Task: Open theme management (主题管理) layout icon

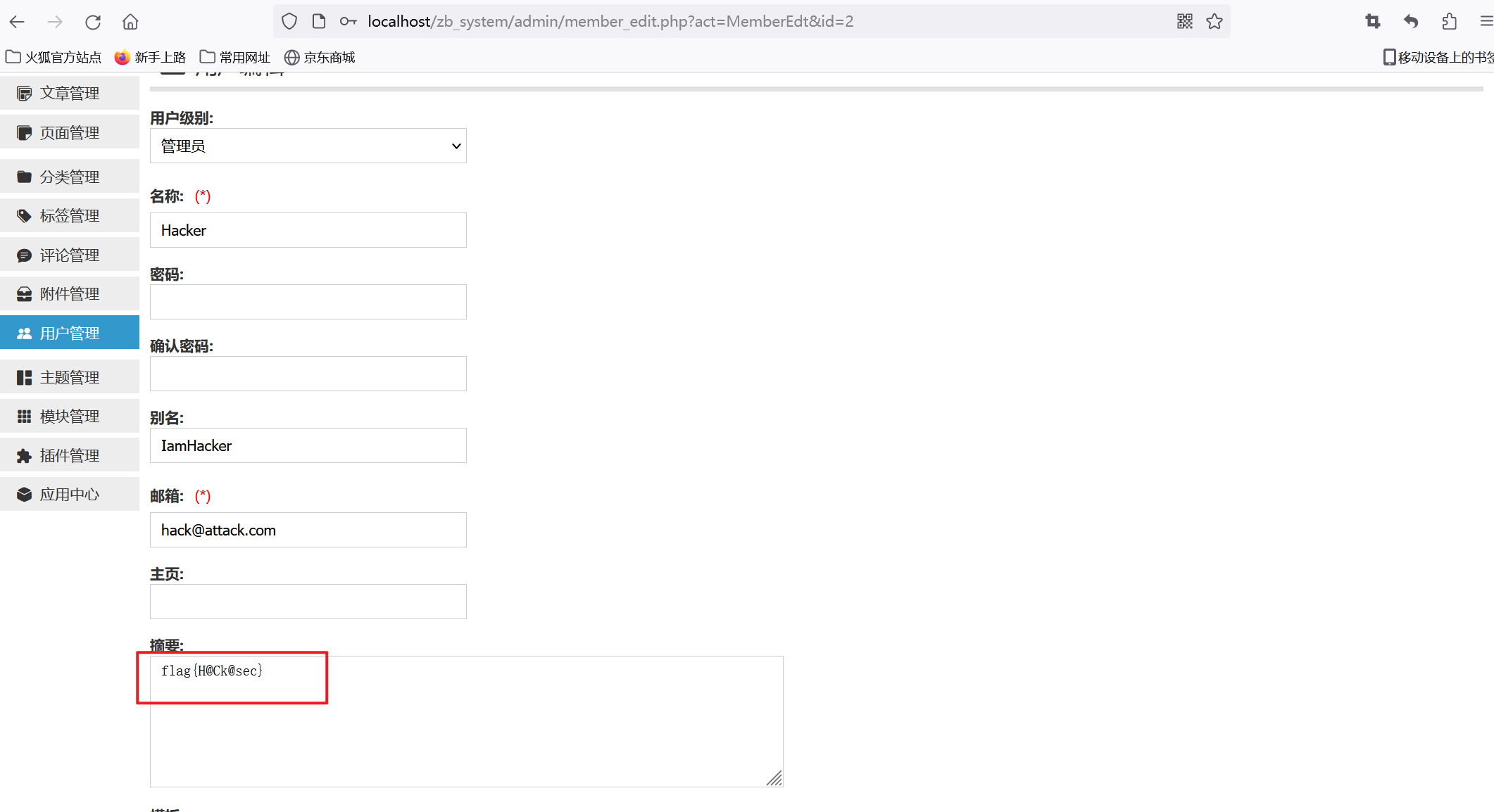Action: coord(24,378)
